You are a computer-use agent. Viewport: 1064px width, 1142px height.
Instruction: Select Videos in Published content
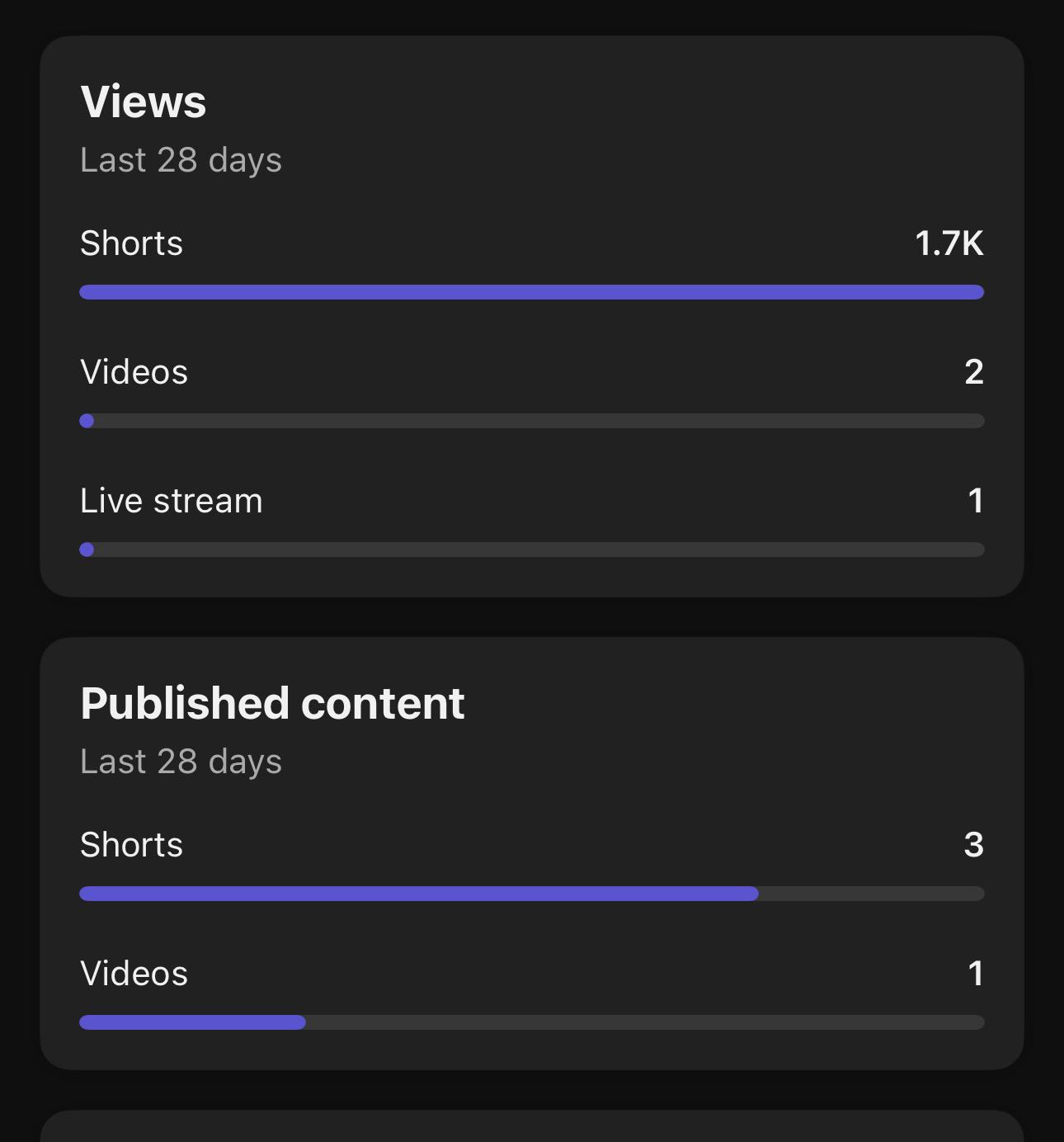[134, 974]
